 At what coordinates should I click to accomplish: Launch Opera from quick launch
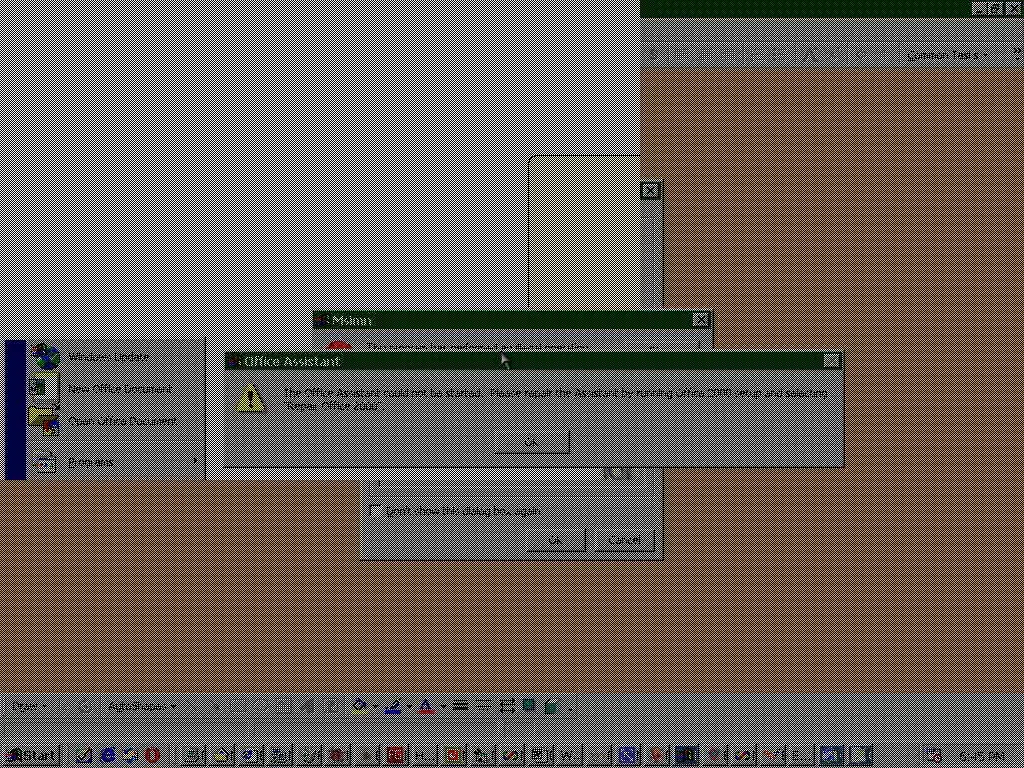coord(152,756)
